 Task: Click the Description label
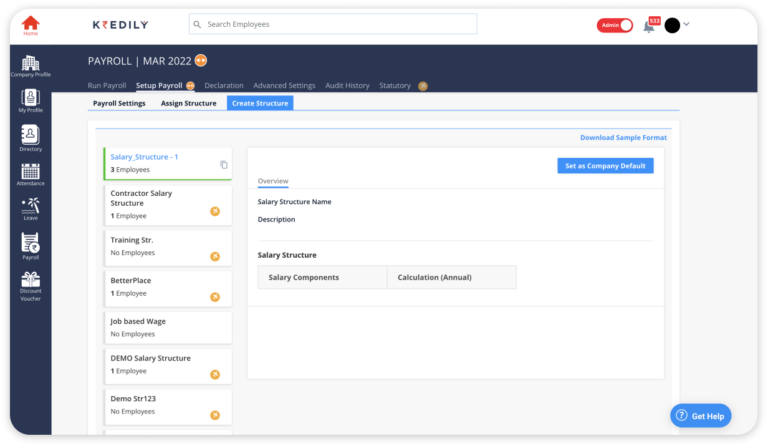(276, 219)
